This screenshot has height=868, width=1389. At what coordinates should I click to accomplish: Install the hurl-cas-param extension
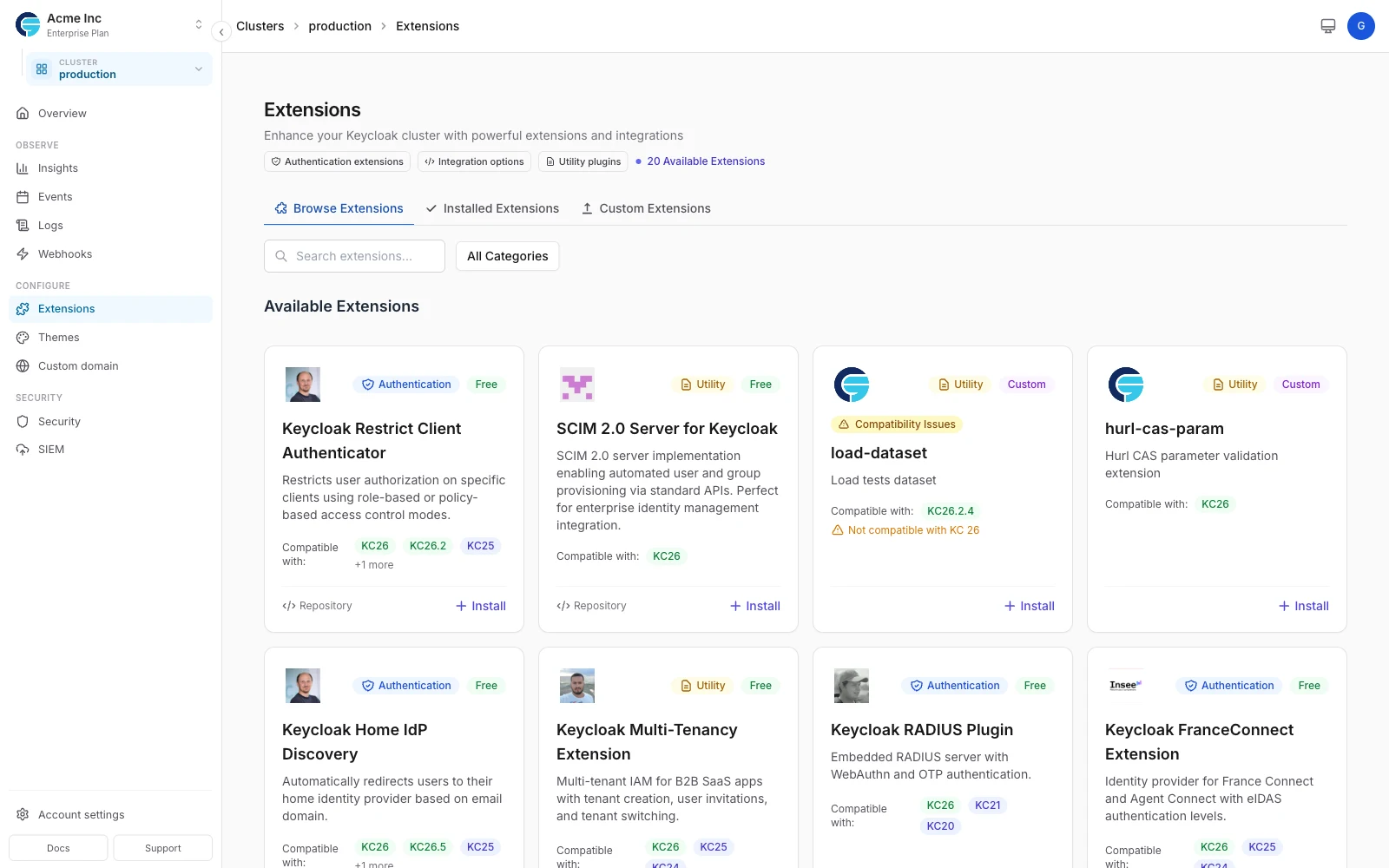click(1304, 606)
